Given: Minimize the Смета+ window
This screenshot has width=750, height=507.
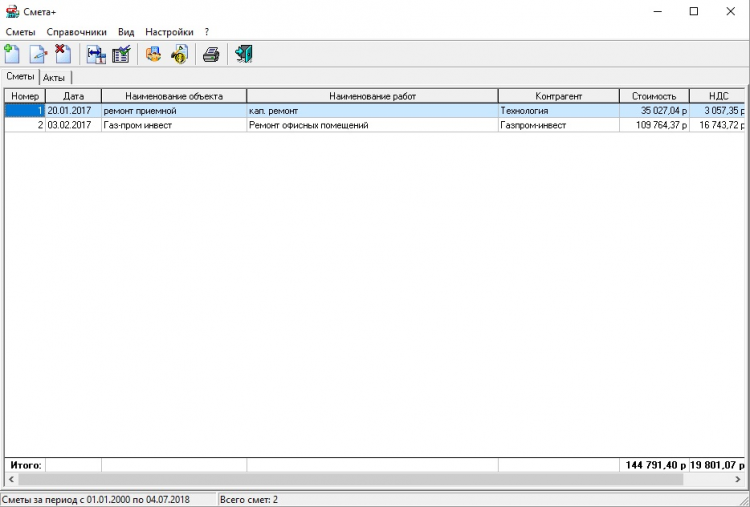Looking at the screenshot, I should [x=658, y=11].
